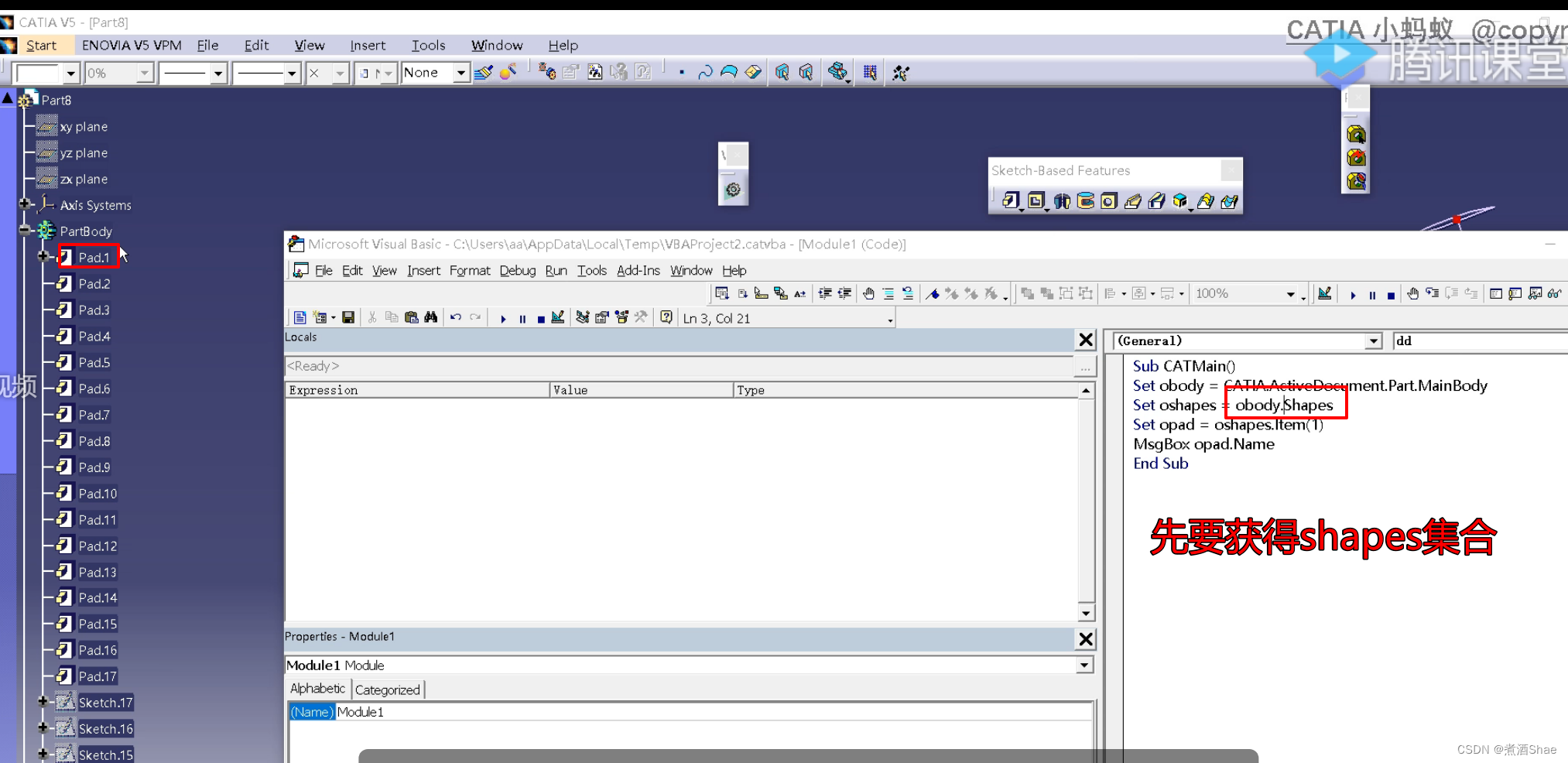
Task: Switch to the Alphabetic properties tab
Action: click(317, 689)
